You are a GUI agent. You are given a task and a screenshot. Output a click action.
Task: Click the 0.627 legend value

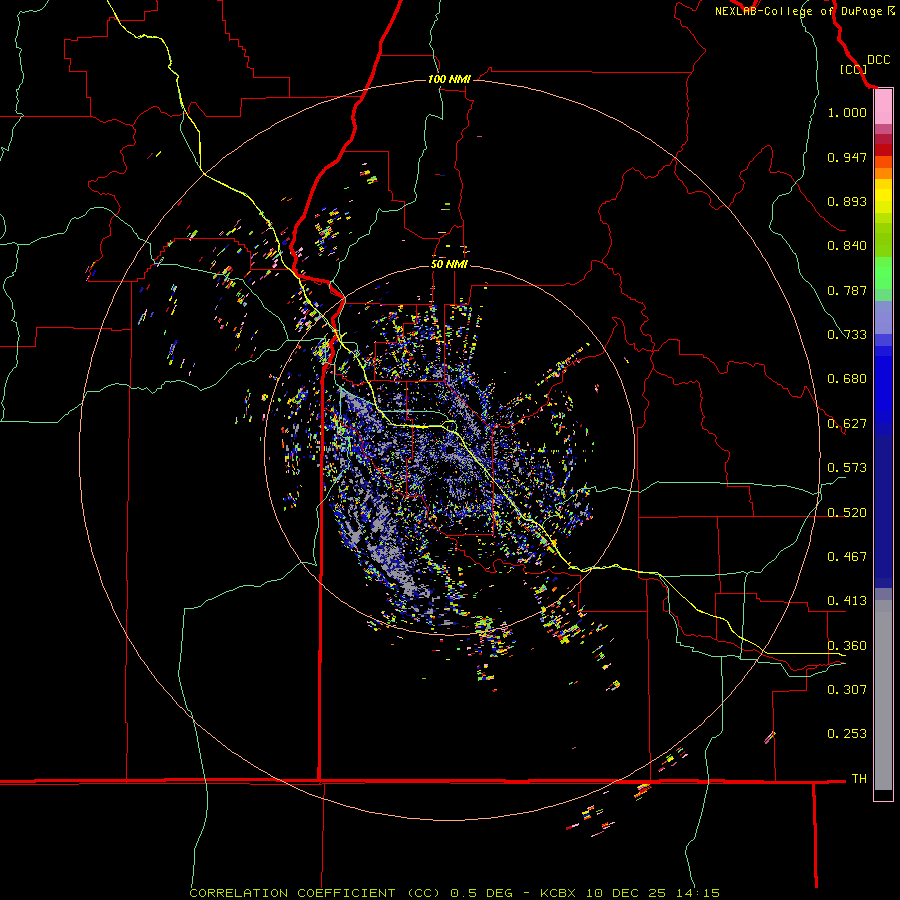click(x=847, y=424)
